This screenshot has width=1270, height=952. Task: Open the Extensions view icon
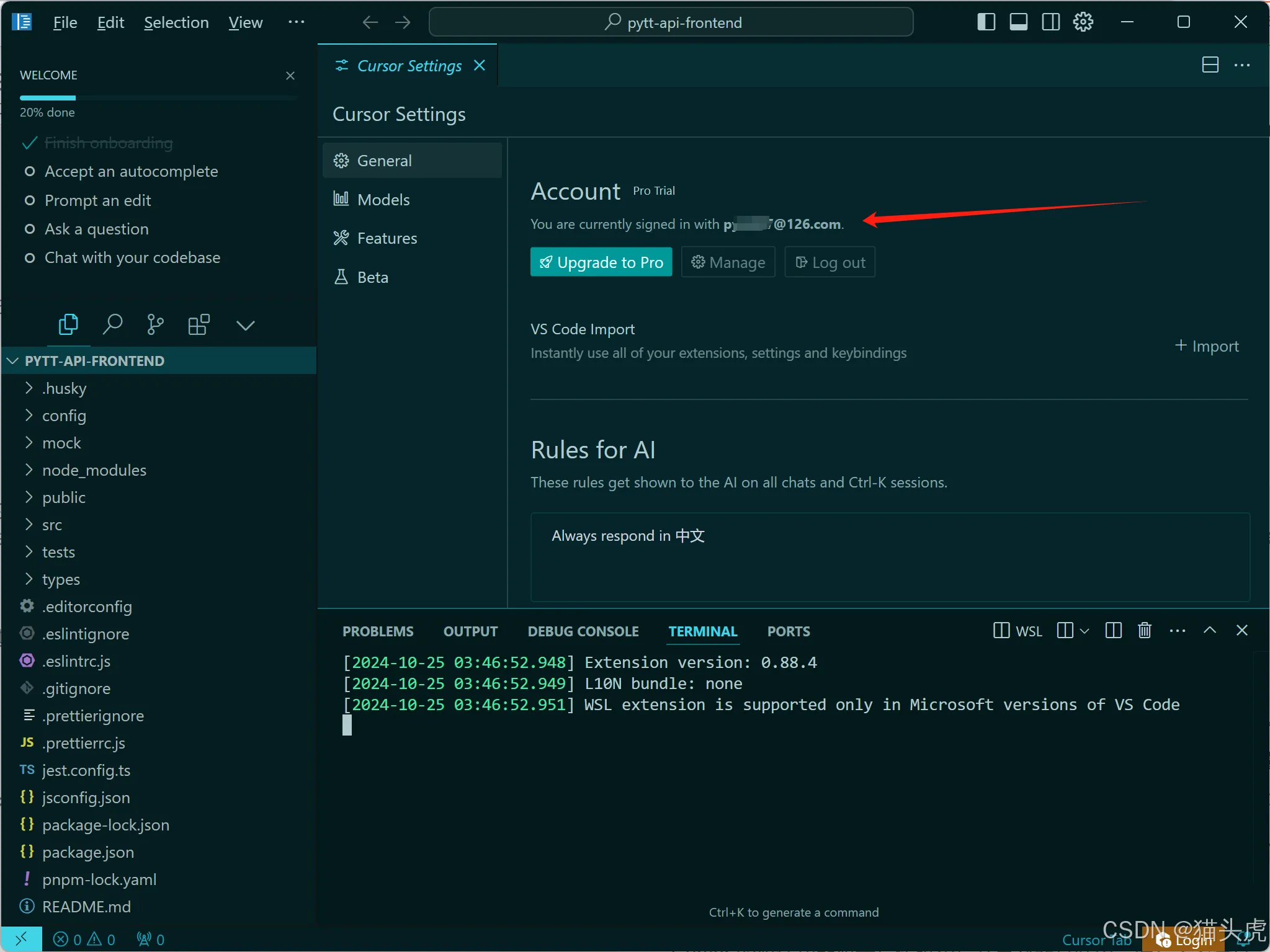click(199, 324)
